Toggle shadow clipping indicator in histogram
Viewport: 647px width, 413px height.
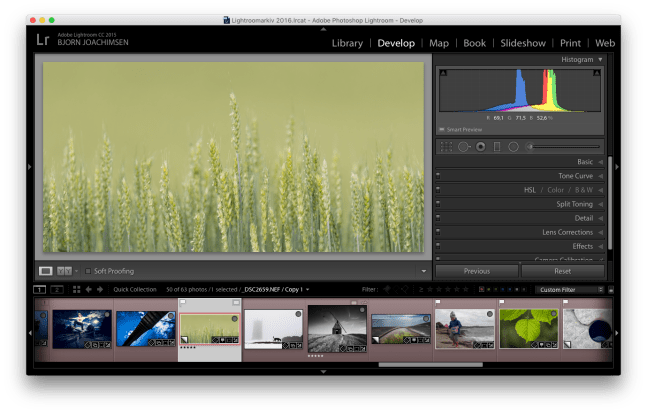443,73
